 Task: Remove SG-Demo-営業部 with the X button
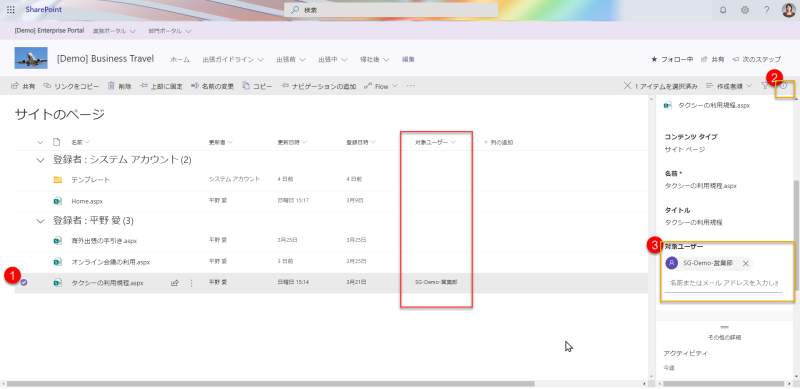pyautogui.click(x=745, y=263)
